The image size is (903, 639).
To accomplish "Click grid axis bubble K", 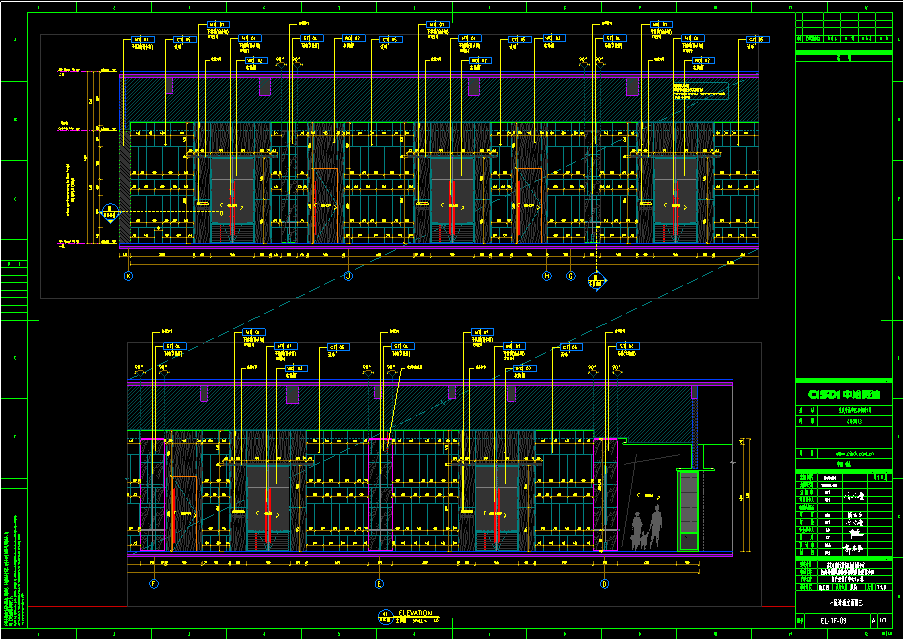I will 127,275.
